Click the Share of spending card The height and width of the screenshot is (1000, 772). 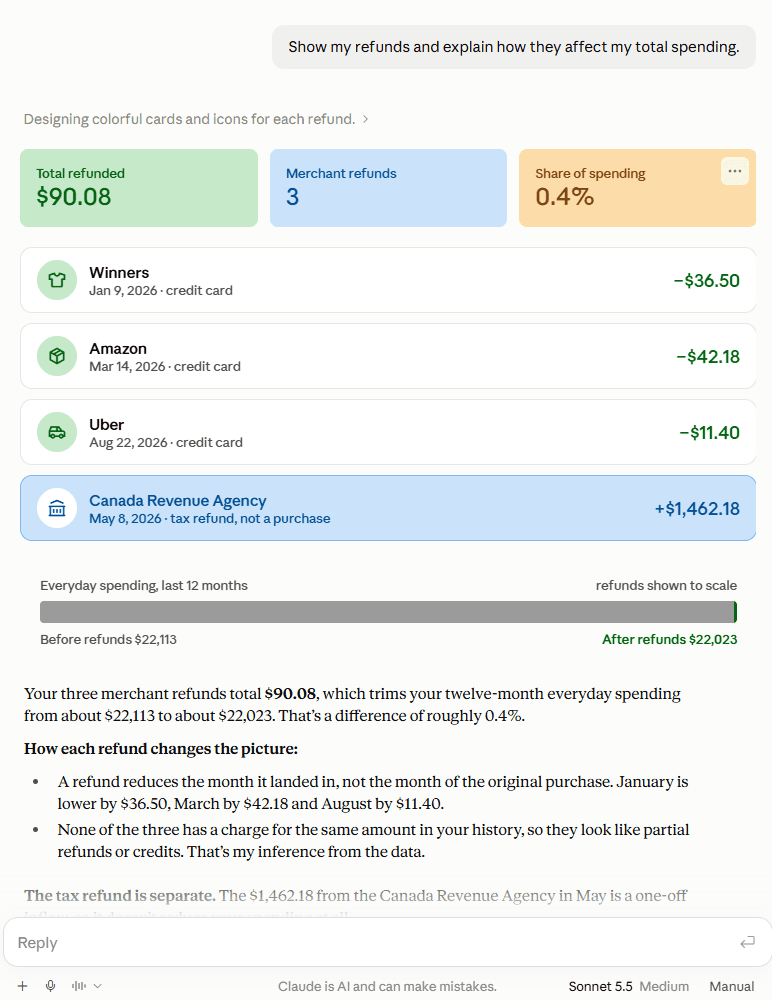click(637, 188)
